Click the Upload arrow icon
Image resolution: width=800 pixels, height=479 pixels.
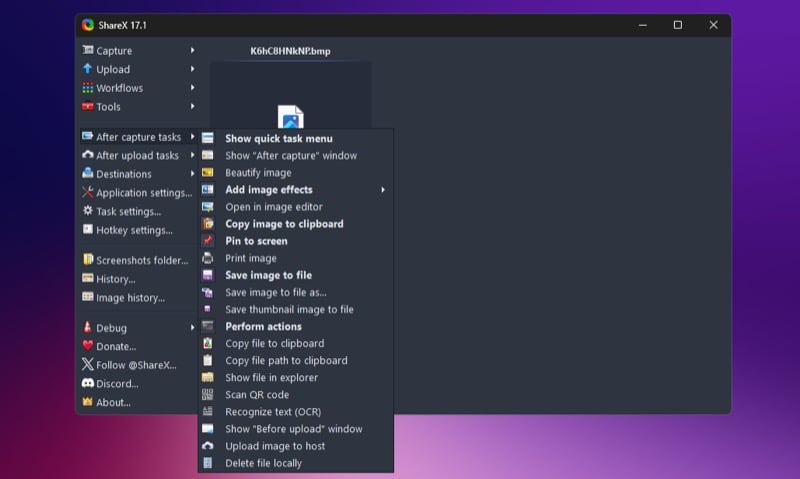tap(88, 69)
